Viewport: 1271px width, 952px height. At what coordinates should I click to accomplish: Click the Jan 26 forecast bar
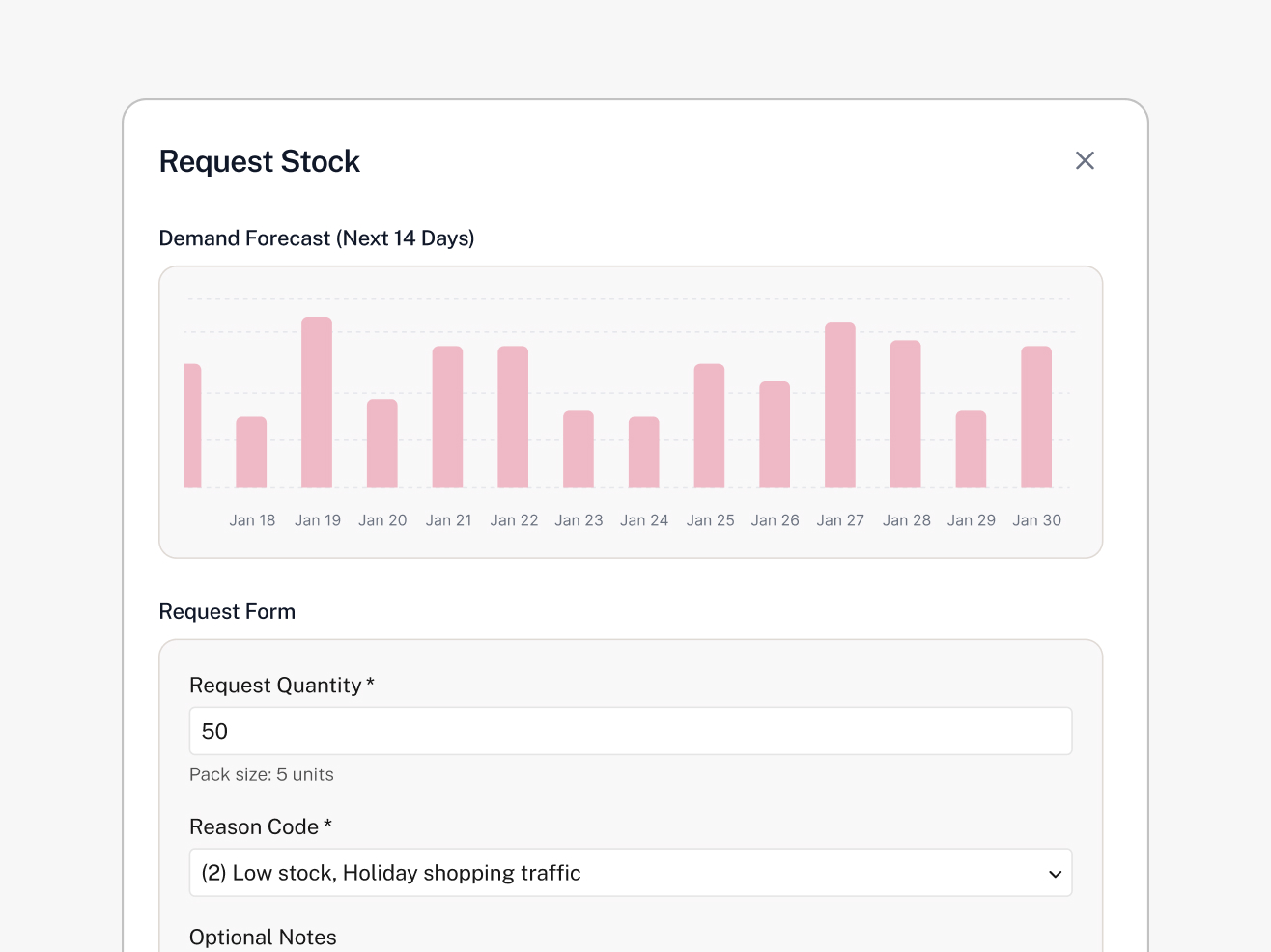pyautogui.click(x=775, y=434)
